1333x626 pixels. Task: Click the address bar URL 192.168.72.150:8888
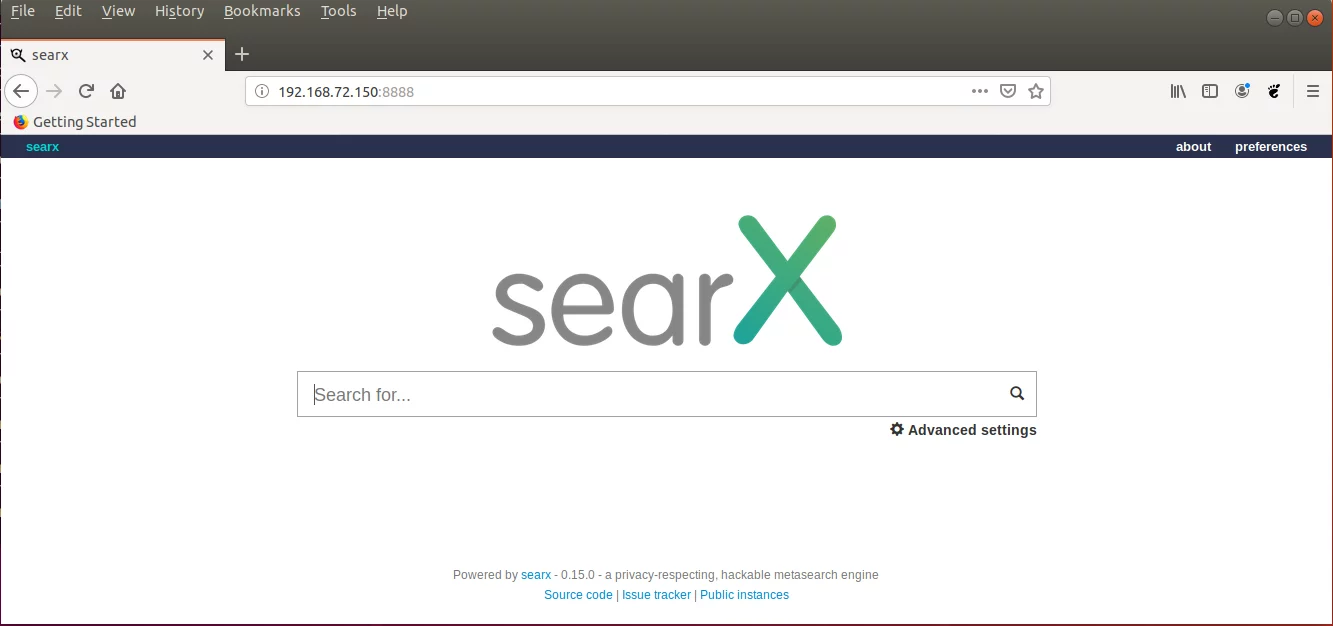pos(346,91)
